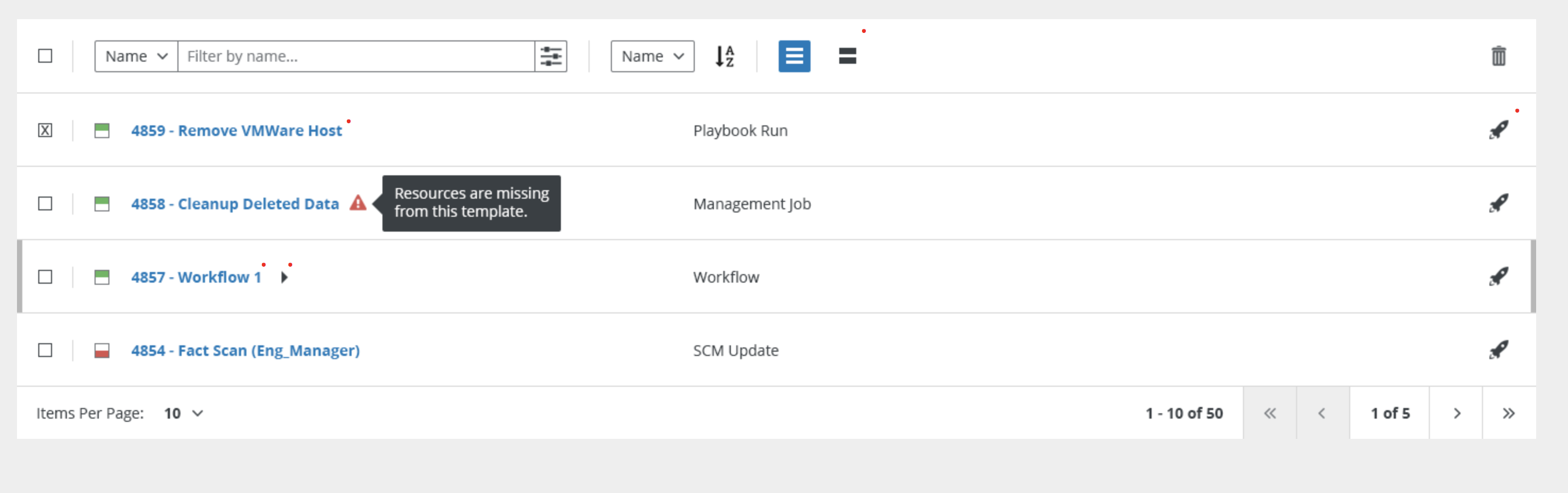
Task: Jump to the last page with double-right arrows
Action: pos(1509,413)
